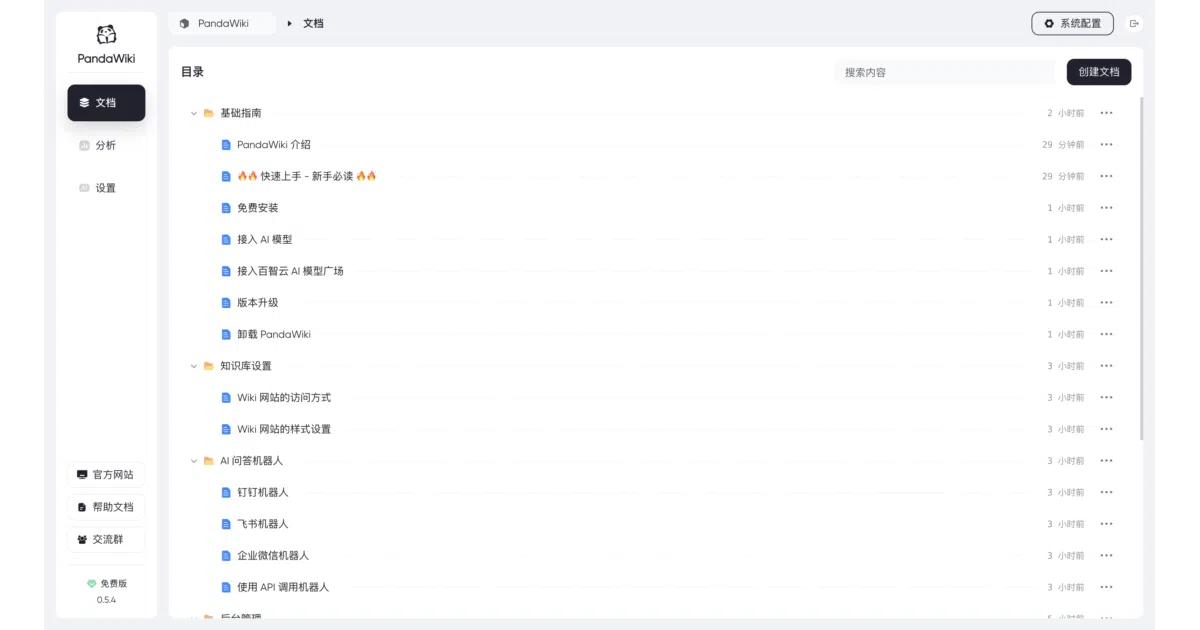Open the PandaWiki knowledge base selector

(x=222, y=23)
